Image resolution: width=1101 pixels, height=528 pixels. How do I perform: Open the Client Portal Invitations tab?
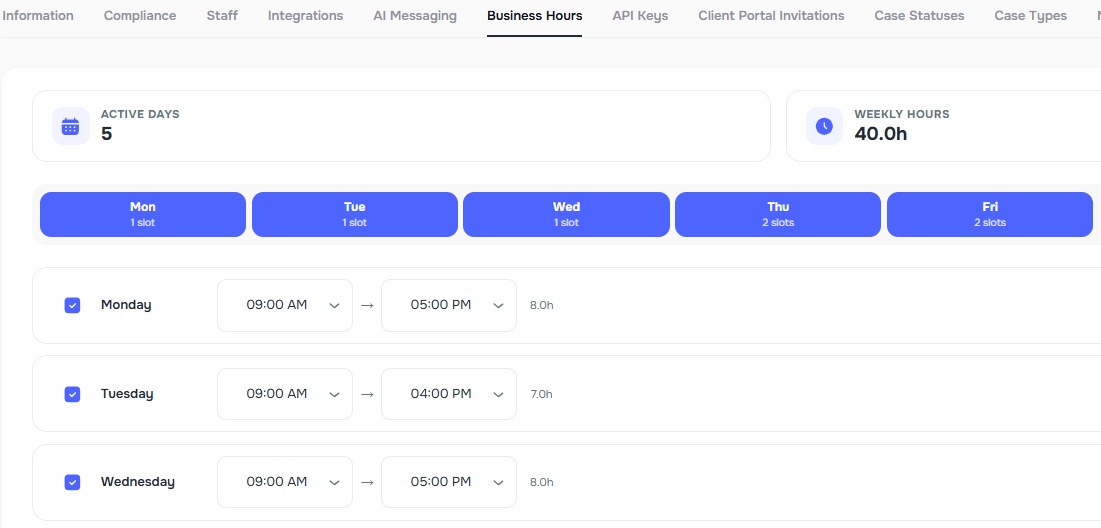(771, 16)
